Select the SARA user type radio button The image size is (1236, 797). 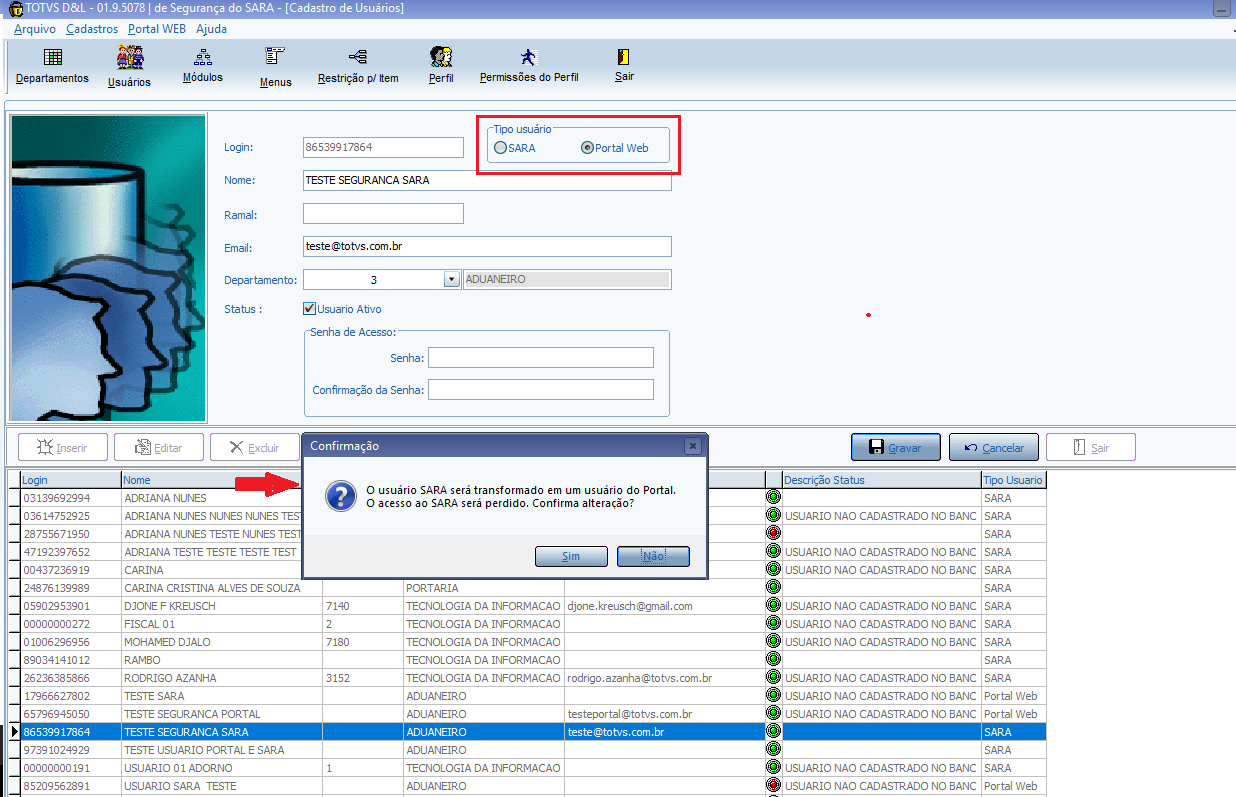(x=500, y=148)
